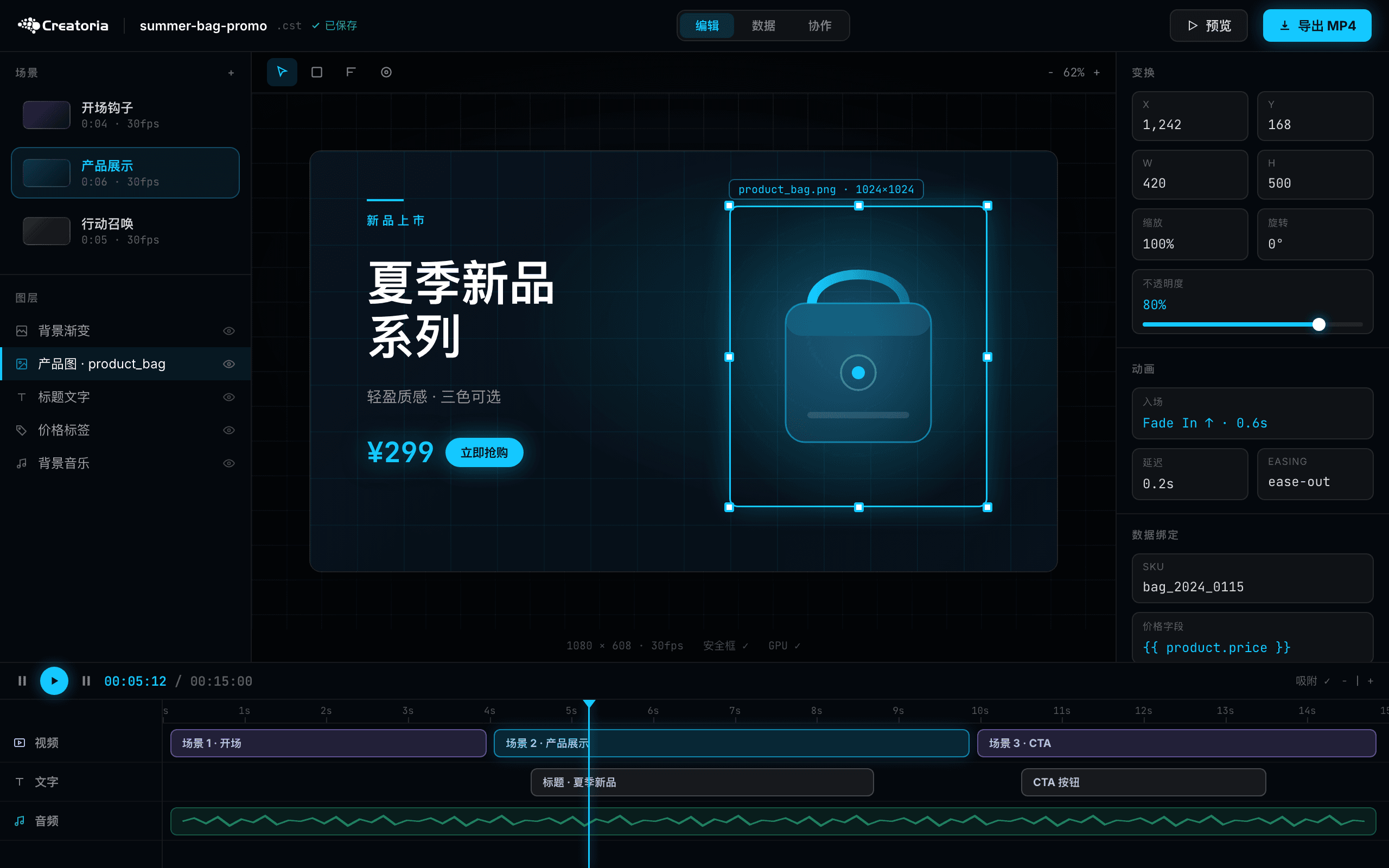Select the arrow selection tool
1389x868 pixels.
click(282, 72)
